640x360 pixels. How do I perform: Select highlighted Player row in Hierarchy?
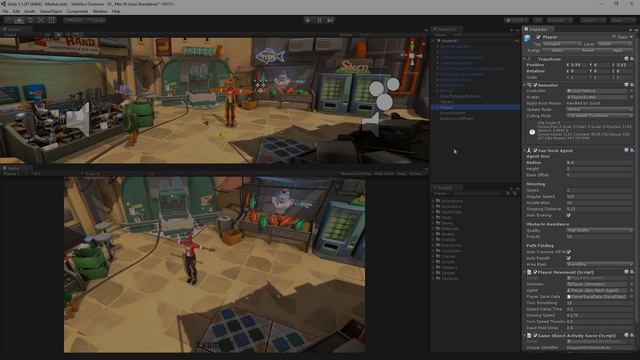point(476,107)
